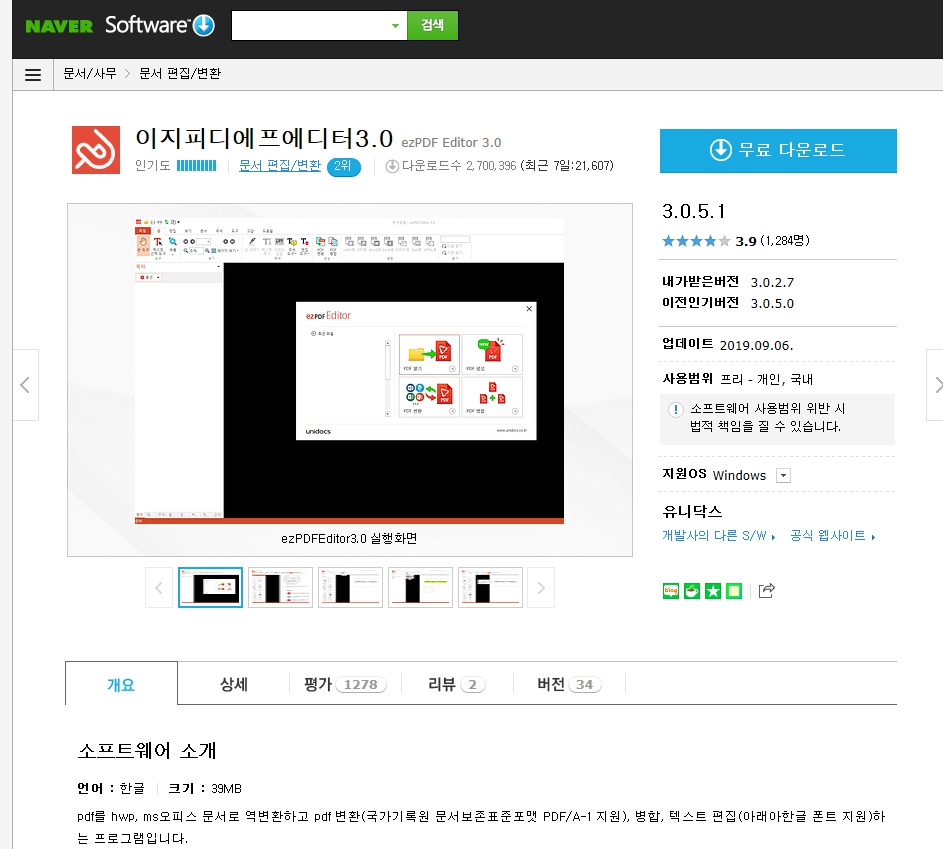943x849 pixels.
Task: Expand the 지원OS Windows dropdown
Action: pyautogui.click(x=783, y=476)
